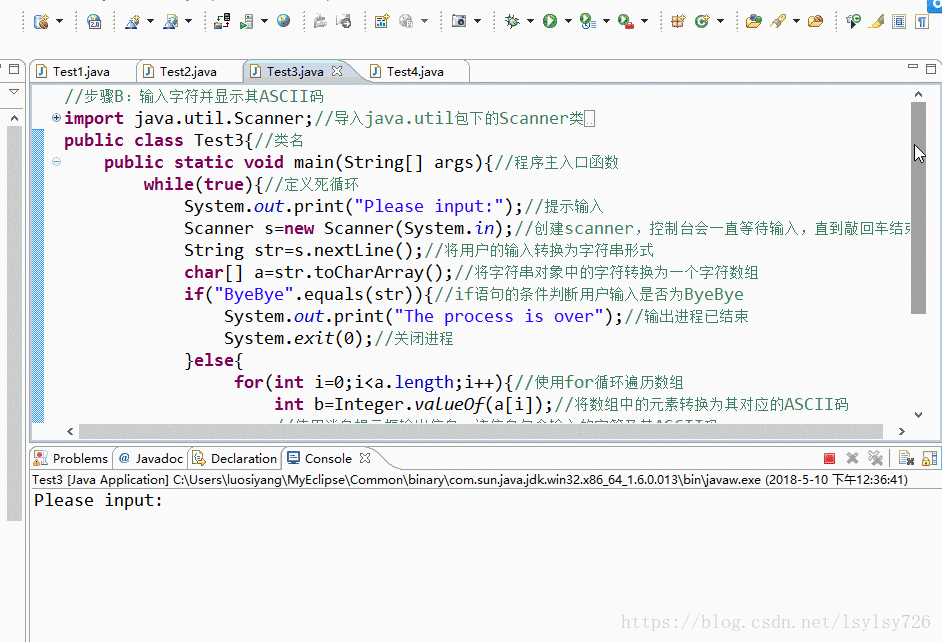Click the open folder icon after Search

coord(815,22)
